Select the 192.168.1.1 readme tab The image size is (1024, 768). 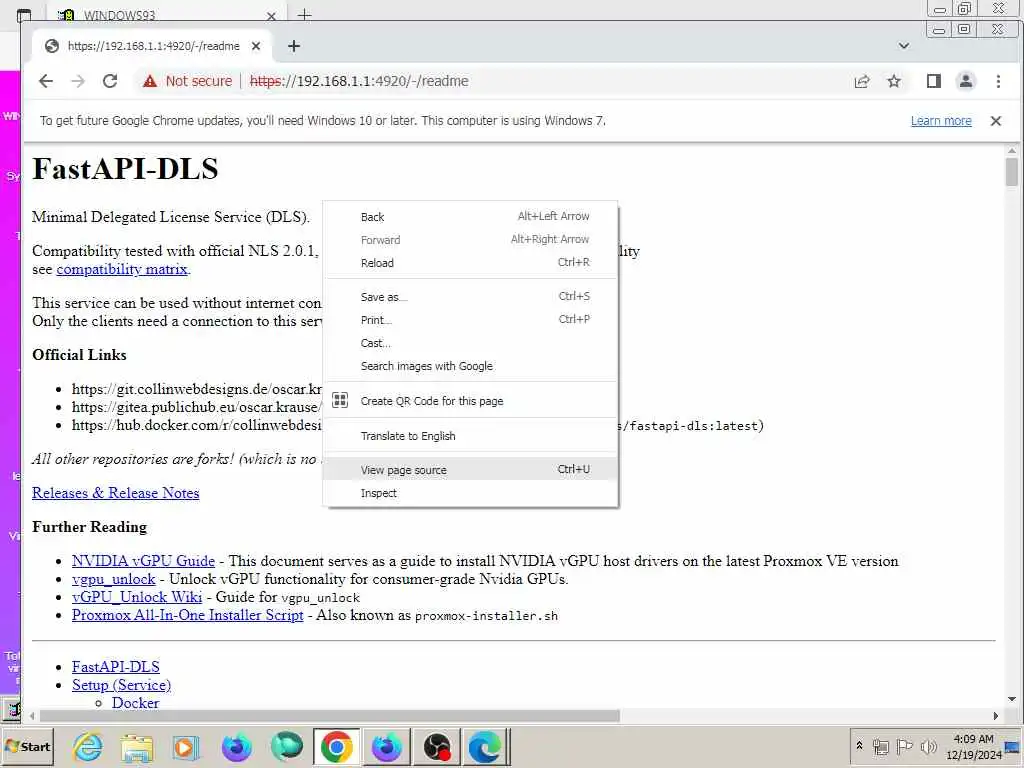[153, 46]
